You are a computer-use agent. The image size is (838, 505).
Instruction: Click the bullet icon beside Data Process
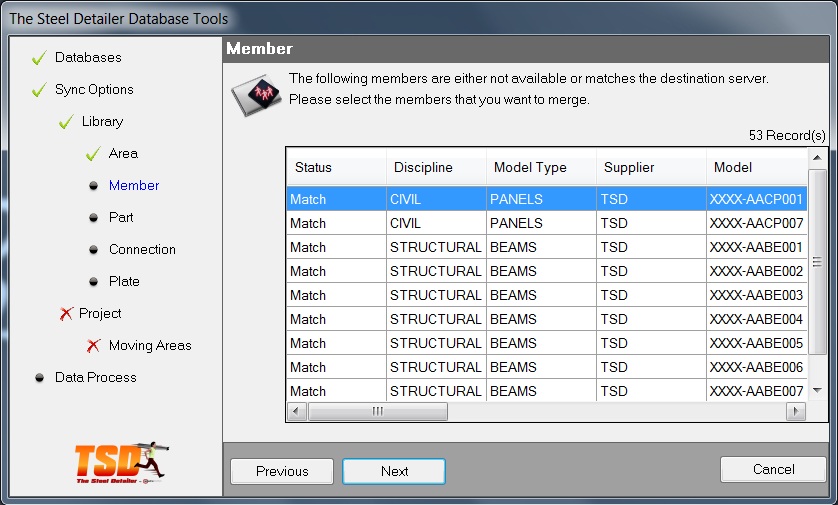pyautogui.click(x=40, y=378)
